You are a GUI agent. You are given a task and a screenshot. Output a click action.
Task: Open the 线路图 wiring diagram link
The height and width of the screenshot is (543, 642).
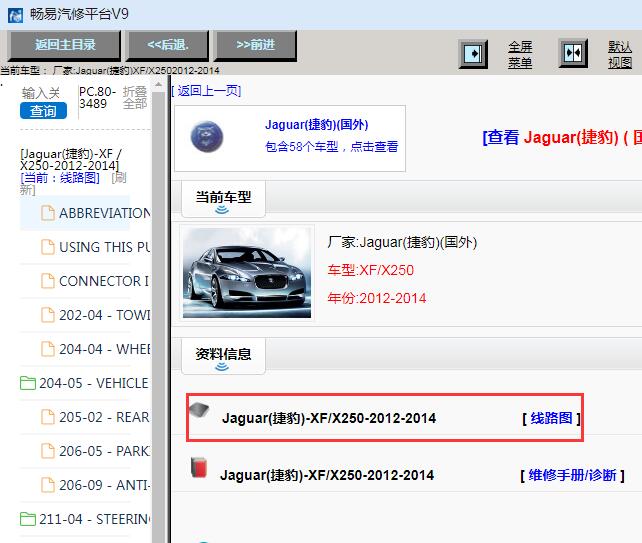point(551,418)
